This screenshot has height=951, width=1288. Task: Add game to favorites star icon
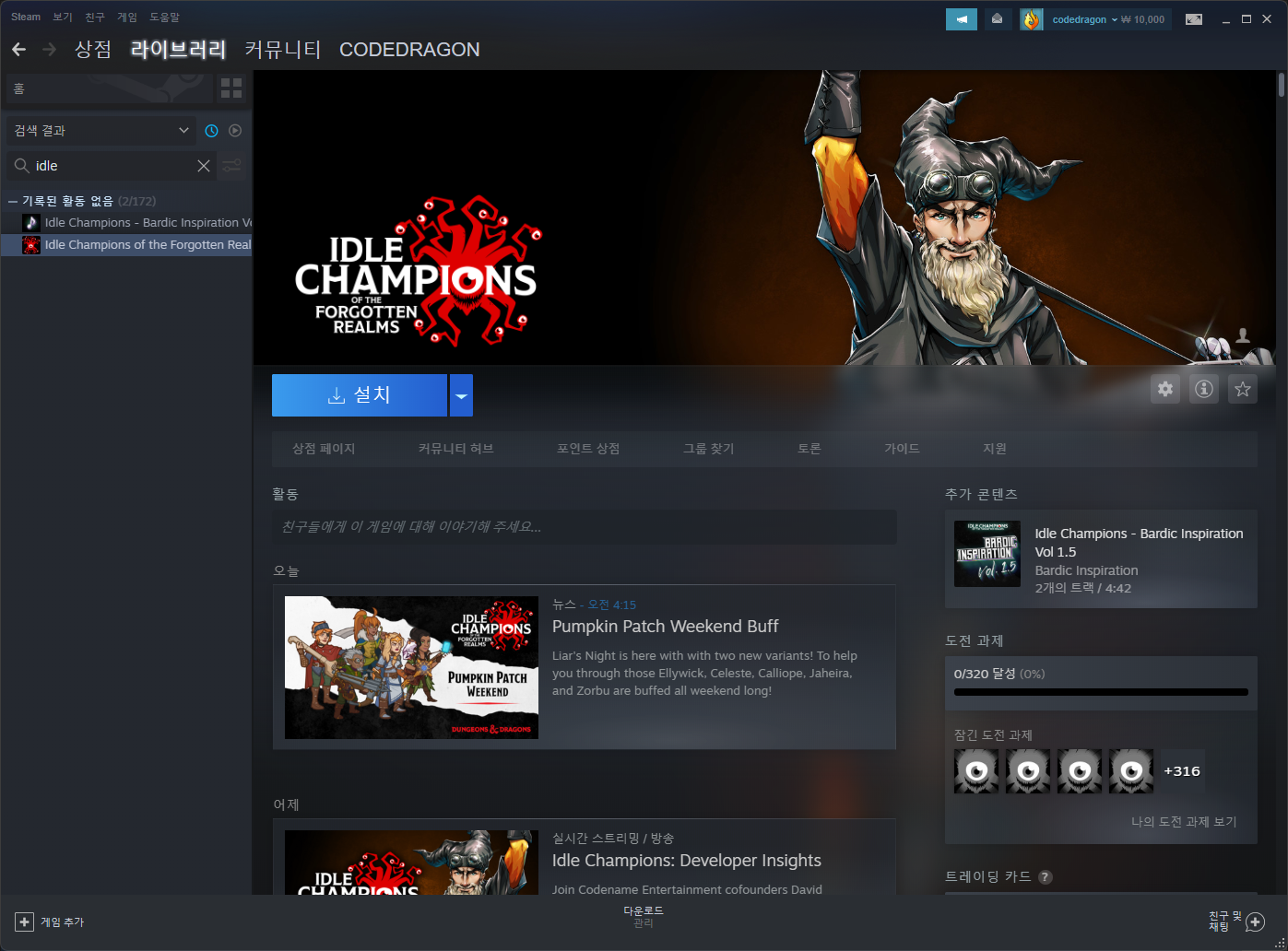(x=1243, y=389)
